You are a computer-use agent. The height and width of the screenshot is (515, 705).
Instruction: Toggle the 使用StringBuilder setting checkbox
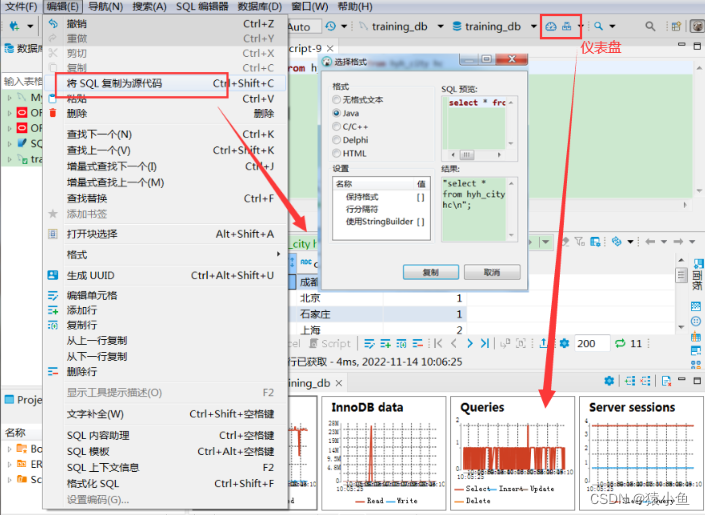pyautogui.click(x=420, y=222)
